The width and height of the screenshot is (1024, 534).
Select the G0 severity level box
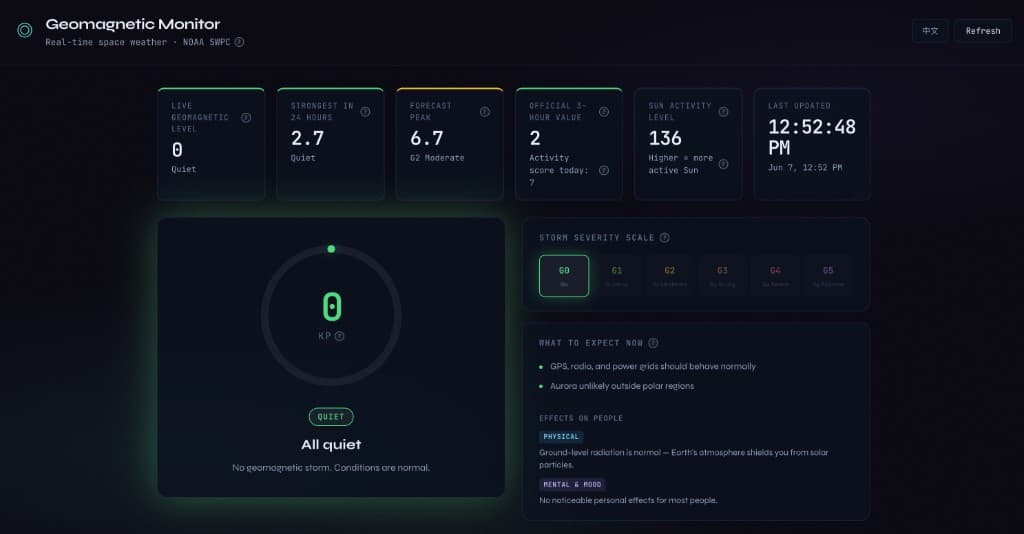[x=564, y=275]
